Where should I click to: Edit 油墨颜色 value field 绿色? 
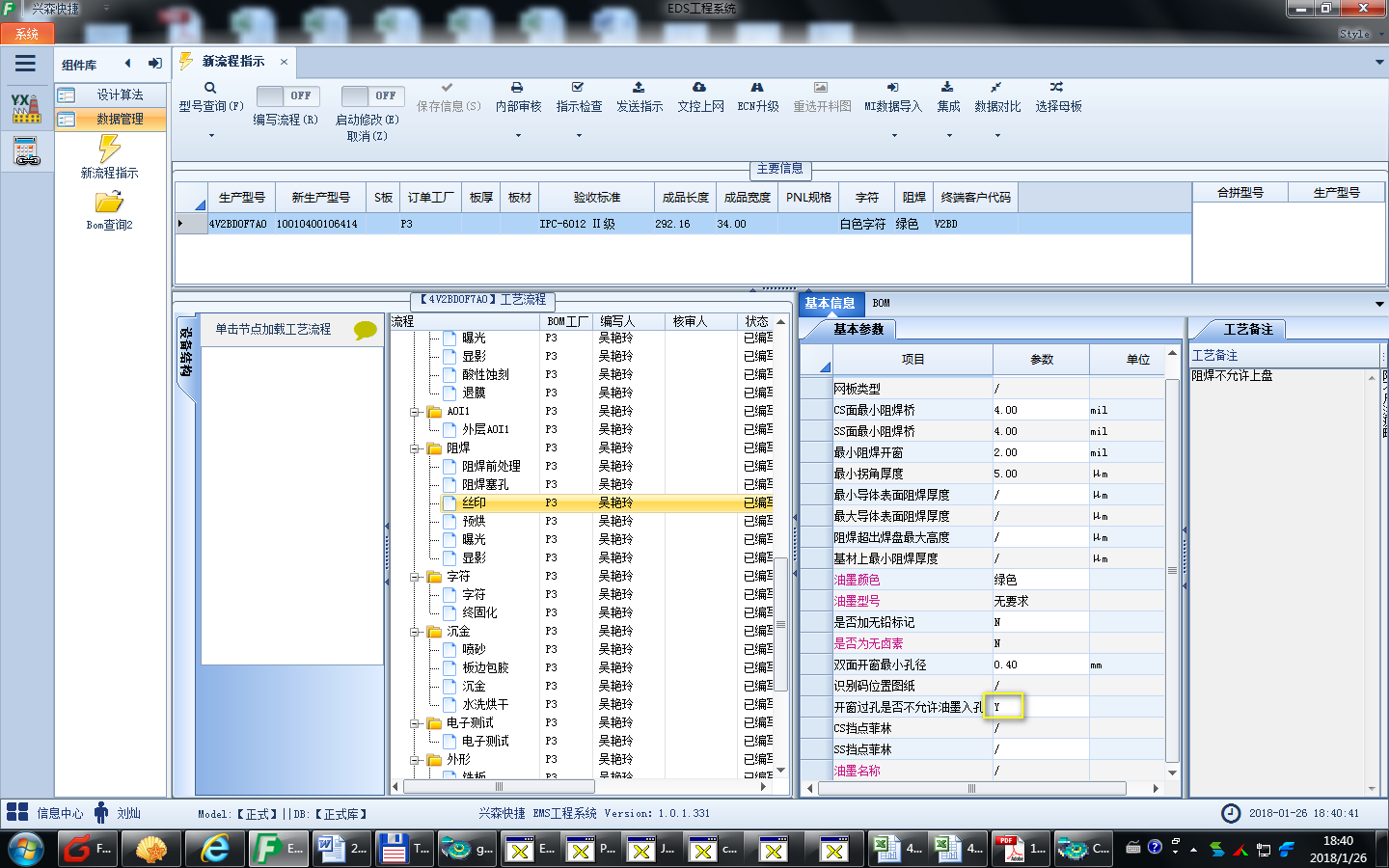[x=1041, y=580]
